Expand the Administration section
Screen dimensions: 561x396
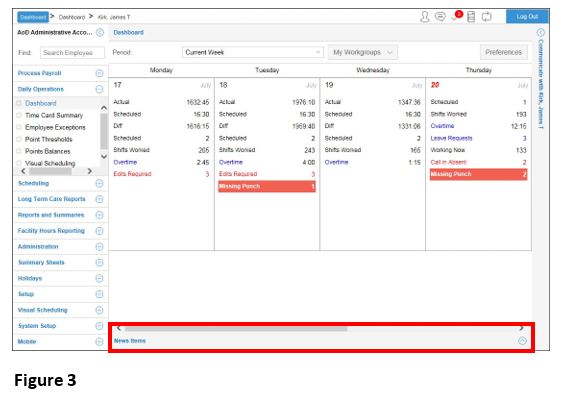coord(99,246)
